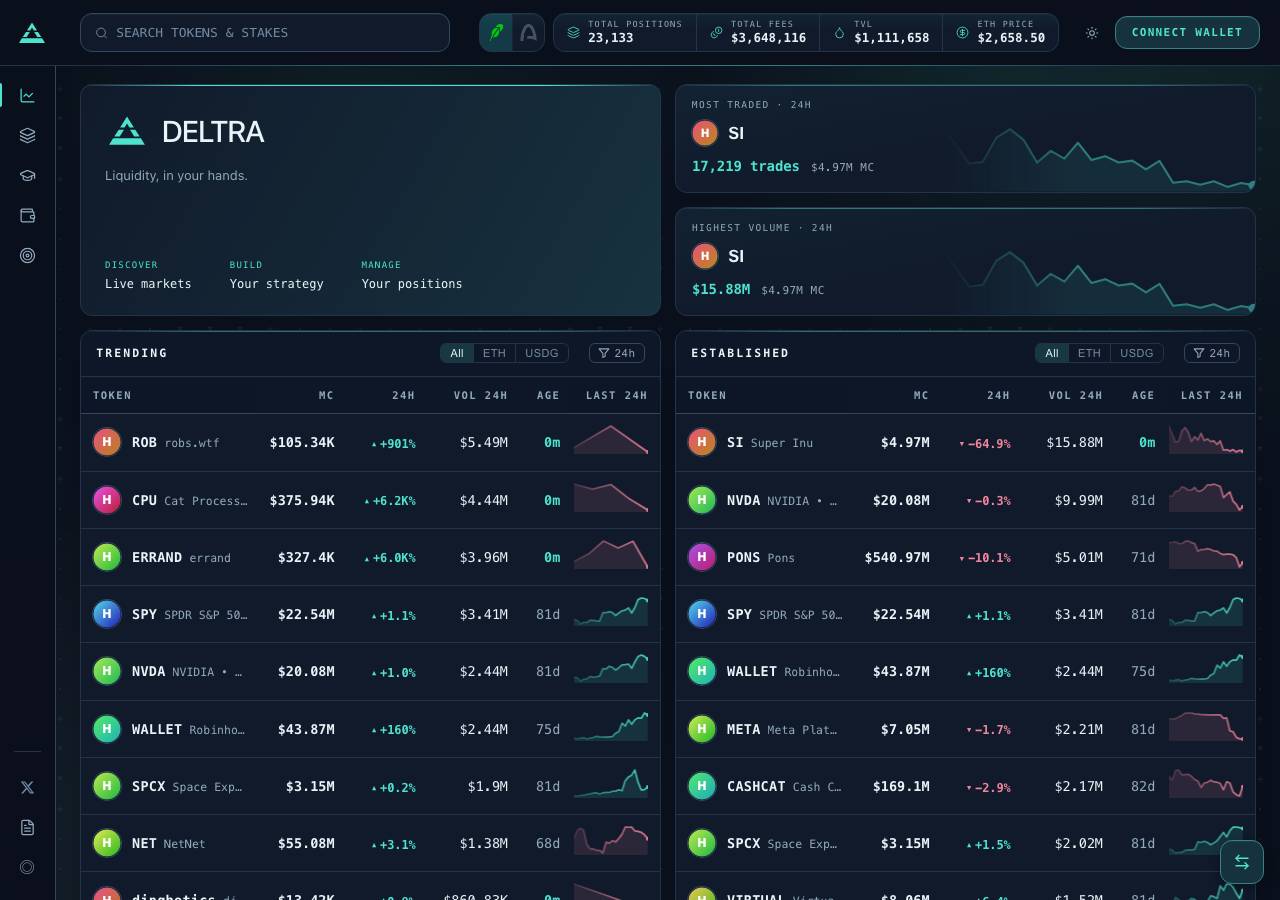This screenshot has width=1280, height=900.
Task: Click the ERRAND token avatar in Trending
Action: coord(107,557)
